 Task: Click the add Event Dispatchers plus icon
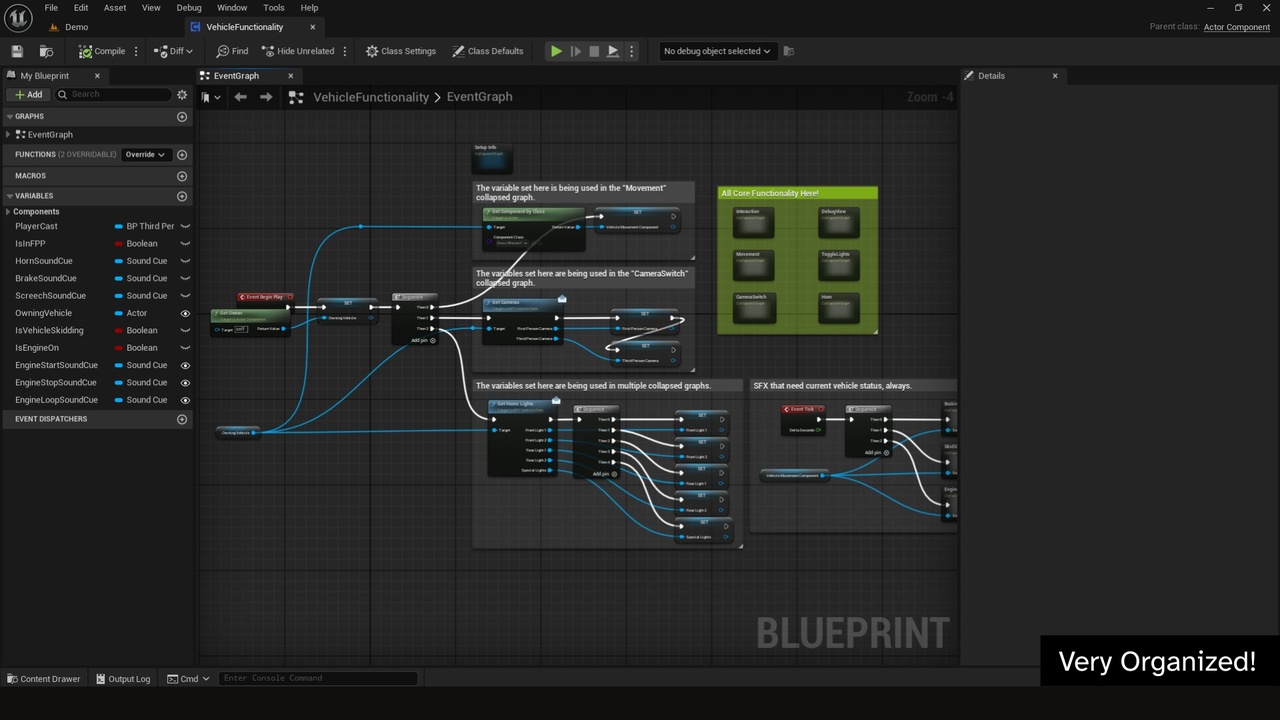(182, 419)
